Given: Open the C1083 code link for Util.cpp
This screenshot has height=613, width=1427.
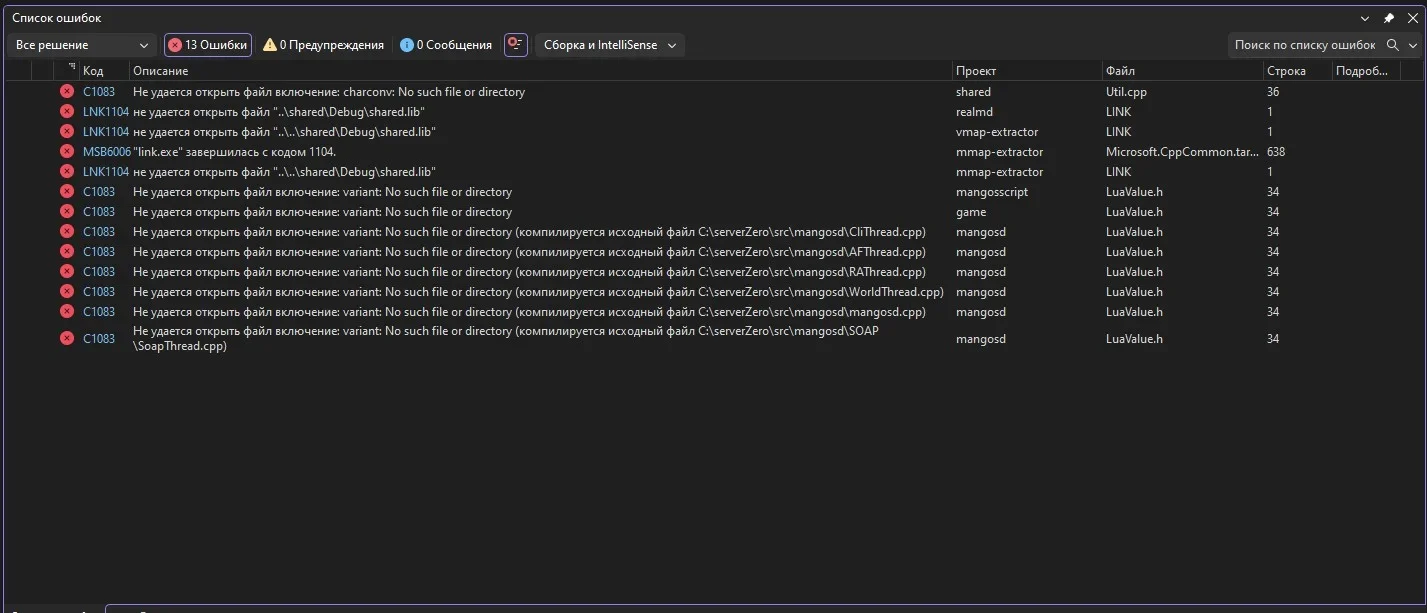Looking at the screenshot, I should tap(98, 92).
